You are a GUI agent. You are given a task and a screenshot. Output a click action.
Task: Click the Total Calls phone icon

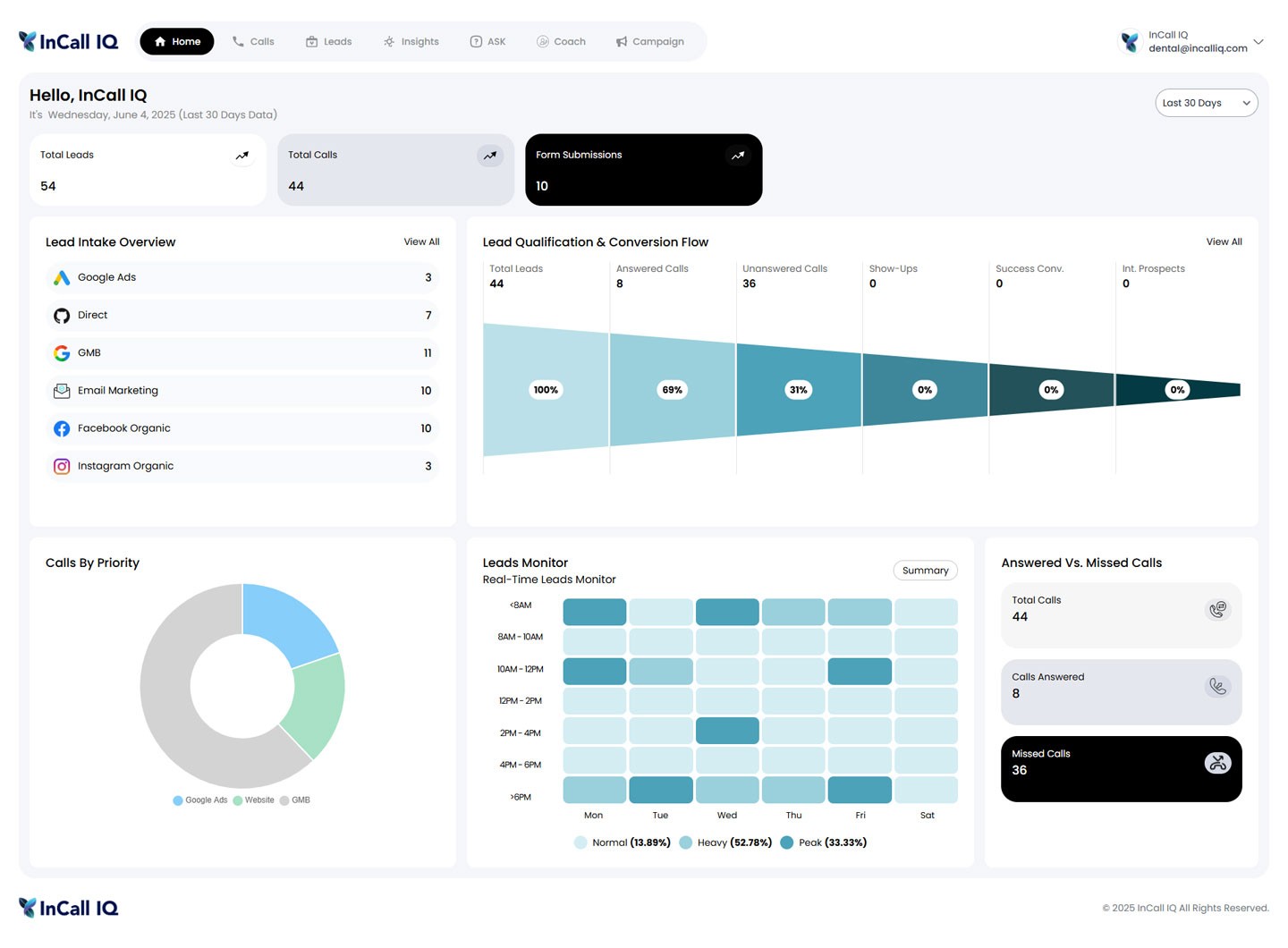[1217, 609]
